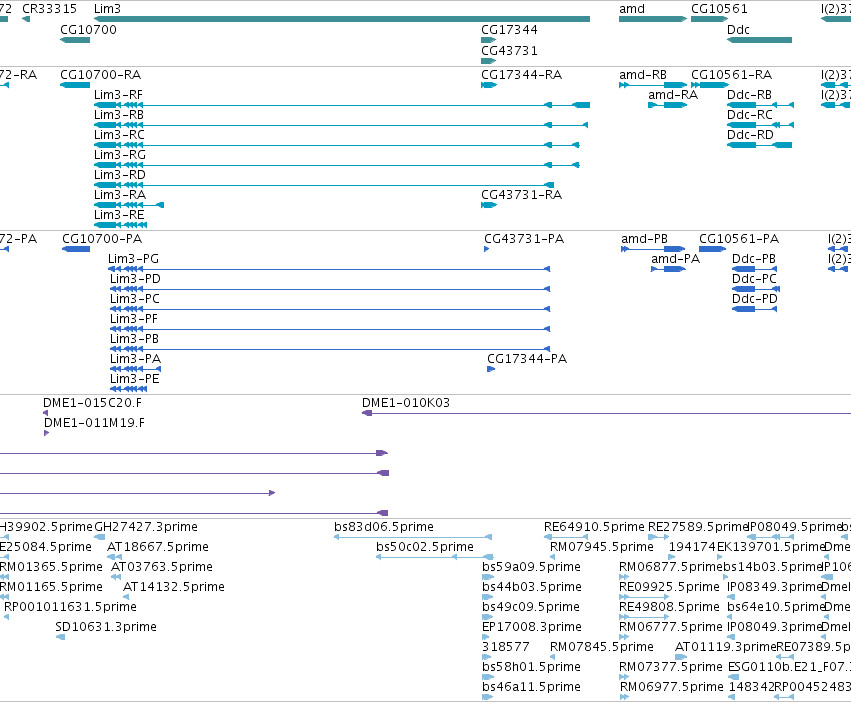The image size is (851, 702).
Task: Select the CG10561-PA protein bar
Action: point(713,249)
